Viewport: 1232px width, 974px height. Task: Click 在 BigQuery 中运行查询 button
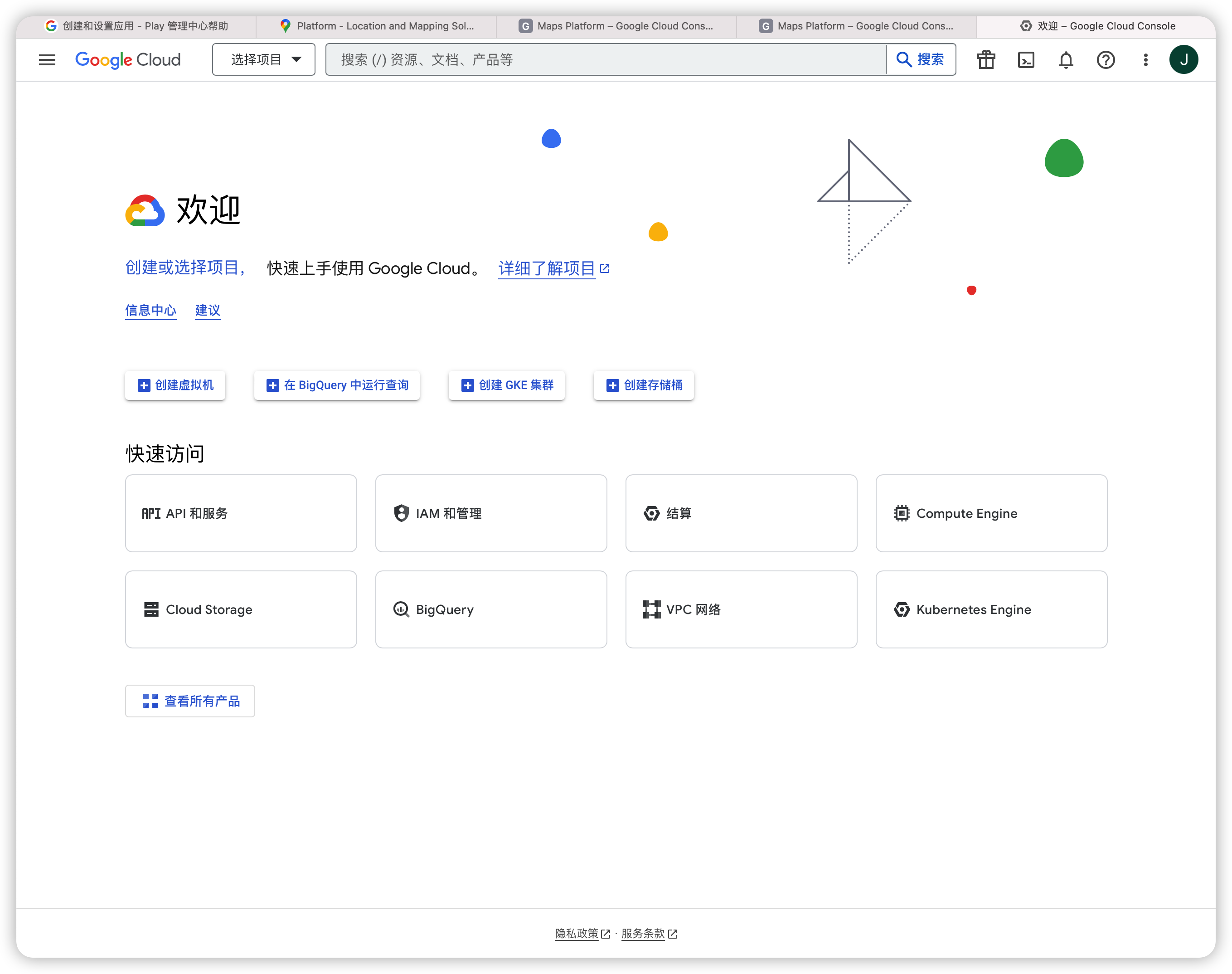click(x=337, y=385)
